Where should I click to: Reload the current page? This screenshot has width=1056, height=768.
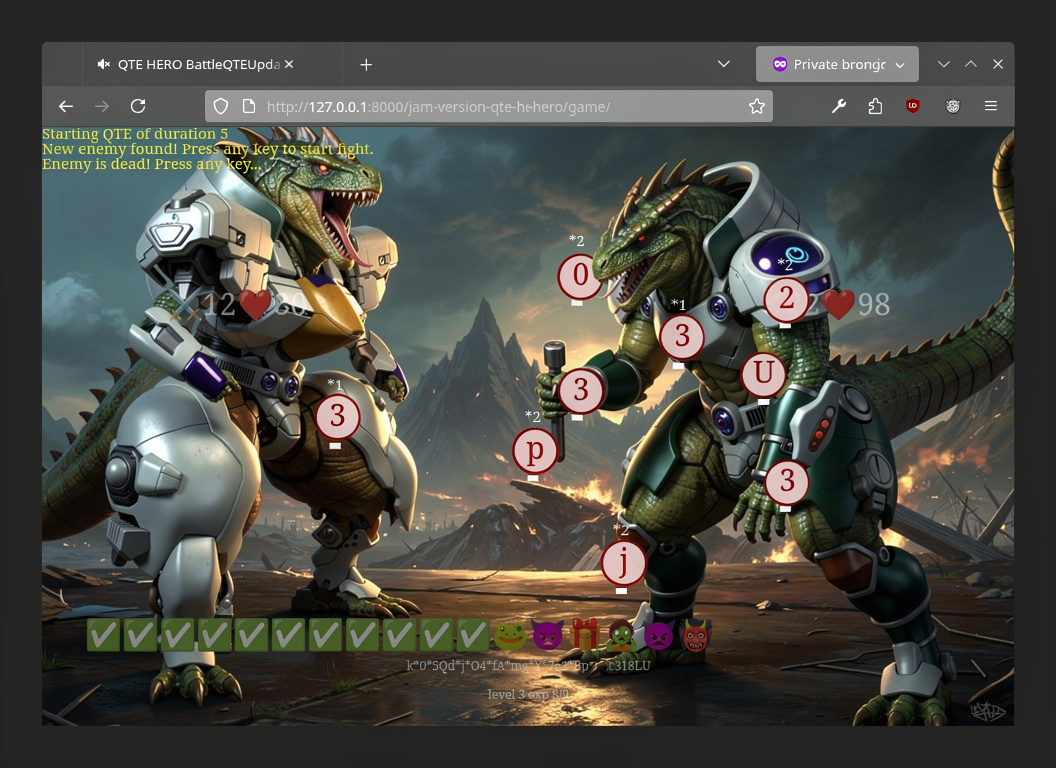point(138,106)
